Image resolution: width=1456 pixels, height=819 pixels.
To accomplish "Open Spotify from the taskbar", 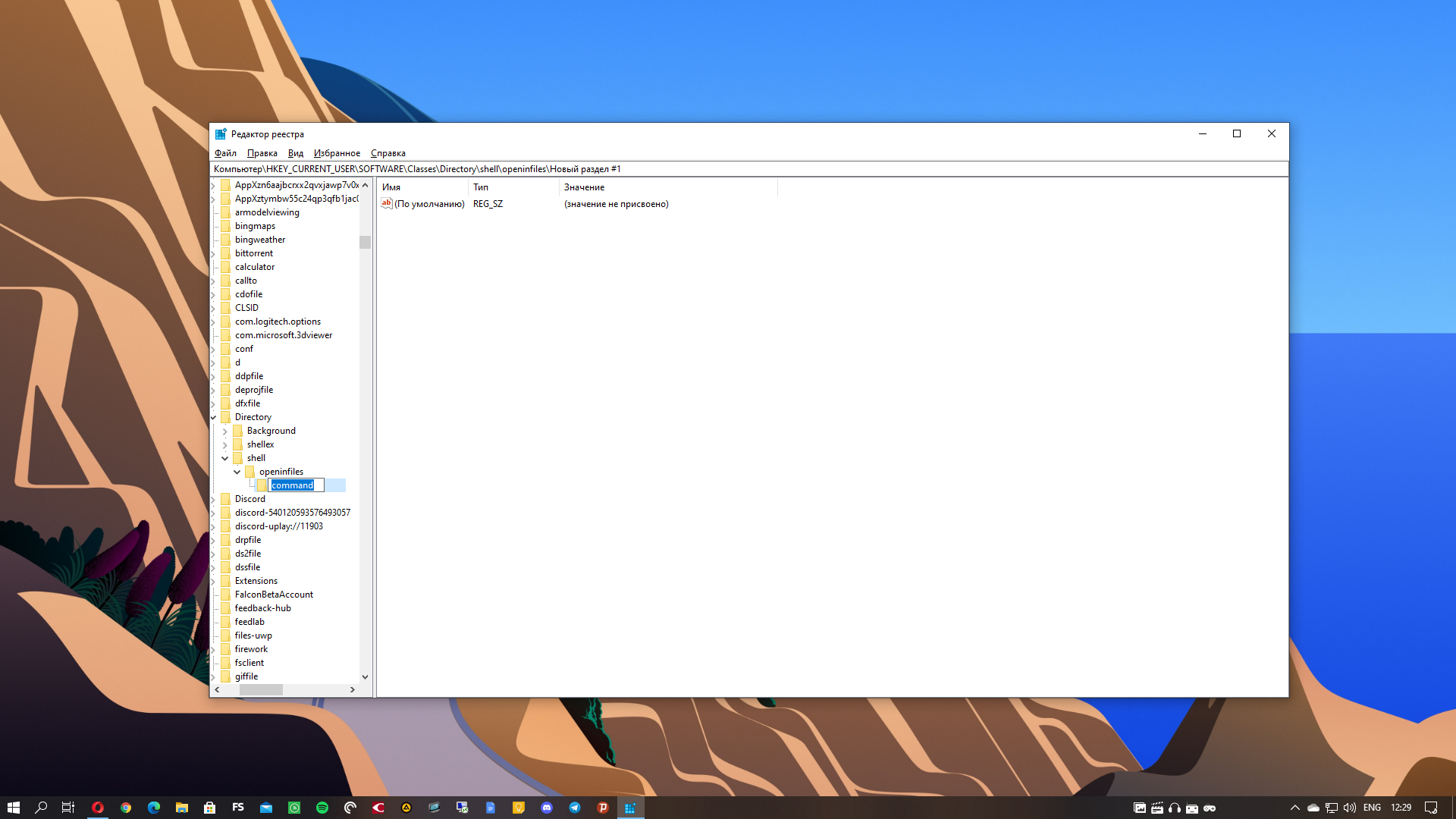I will (x=322, y=808).
